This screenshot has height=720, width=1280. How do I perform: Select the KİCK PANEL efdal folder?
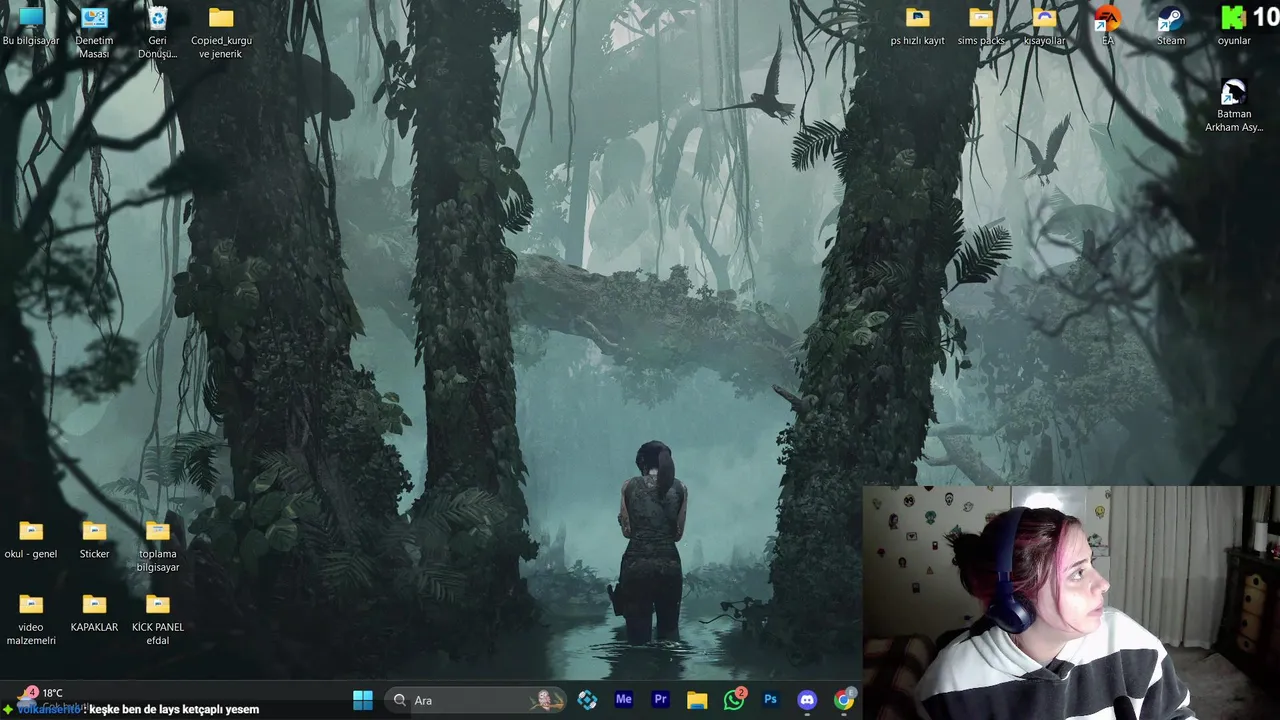pyautogui.click(x=157, y=619)
